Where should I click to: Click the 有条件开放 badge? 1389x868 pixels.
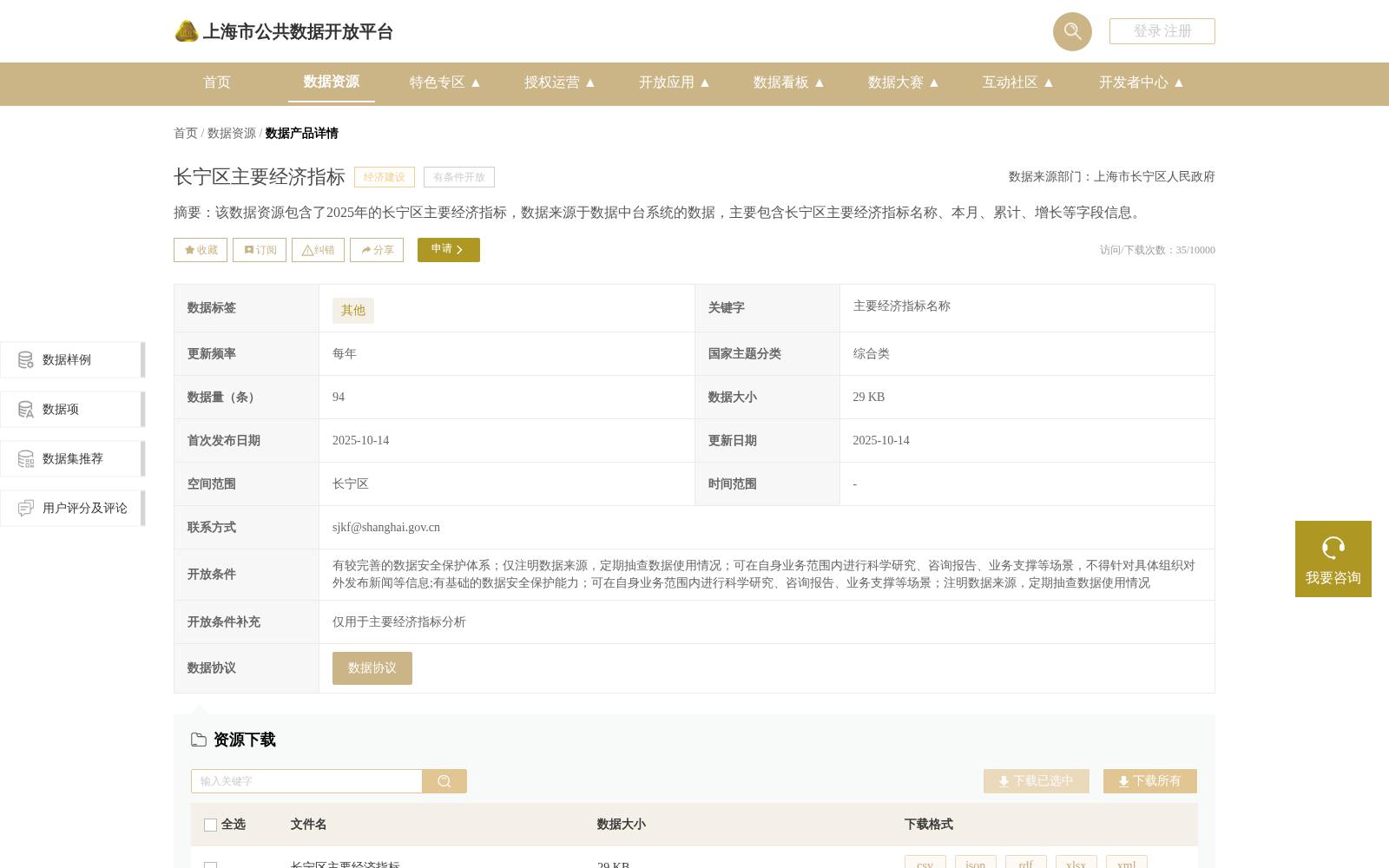(x=459, y=177)
